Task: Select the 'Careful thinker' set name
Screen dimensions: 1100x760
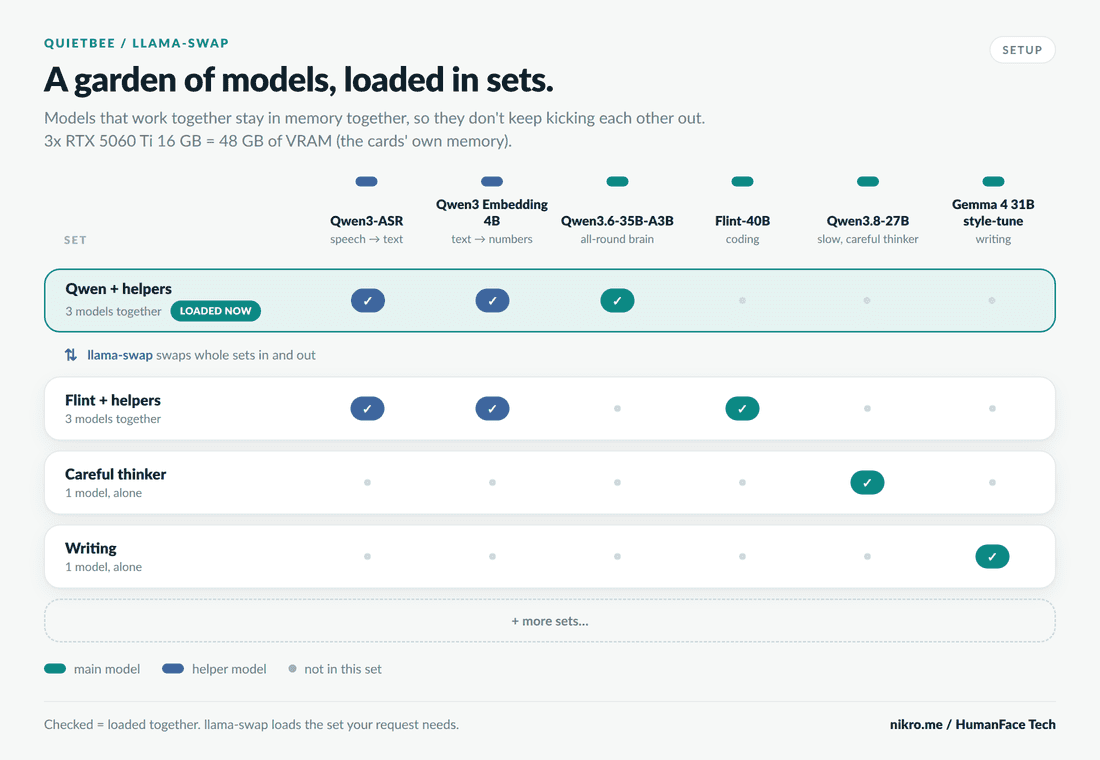Action: tap(116, 474)
